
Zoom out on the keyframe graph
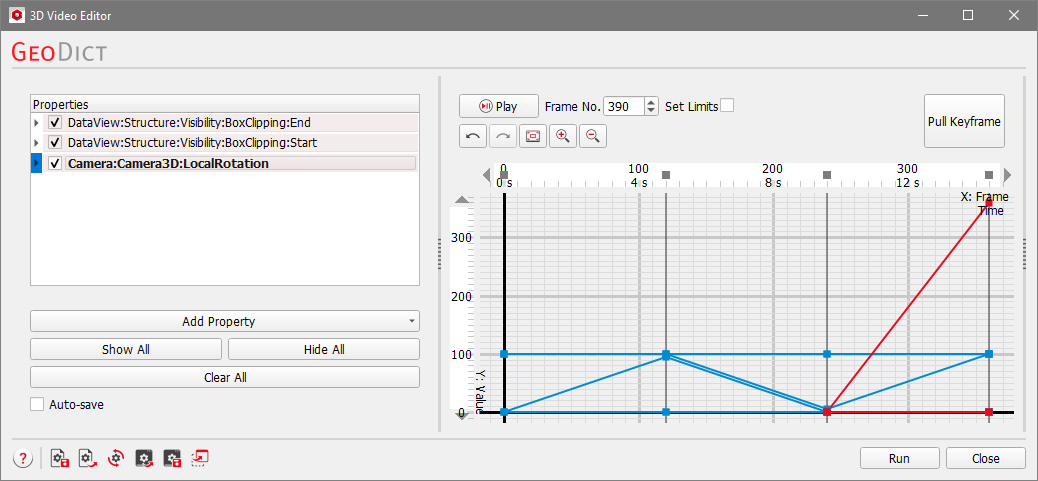[x=592, y=136]
